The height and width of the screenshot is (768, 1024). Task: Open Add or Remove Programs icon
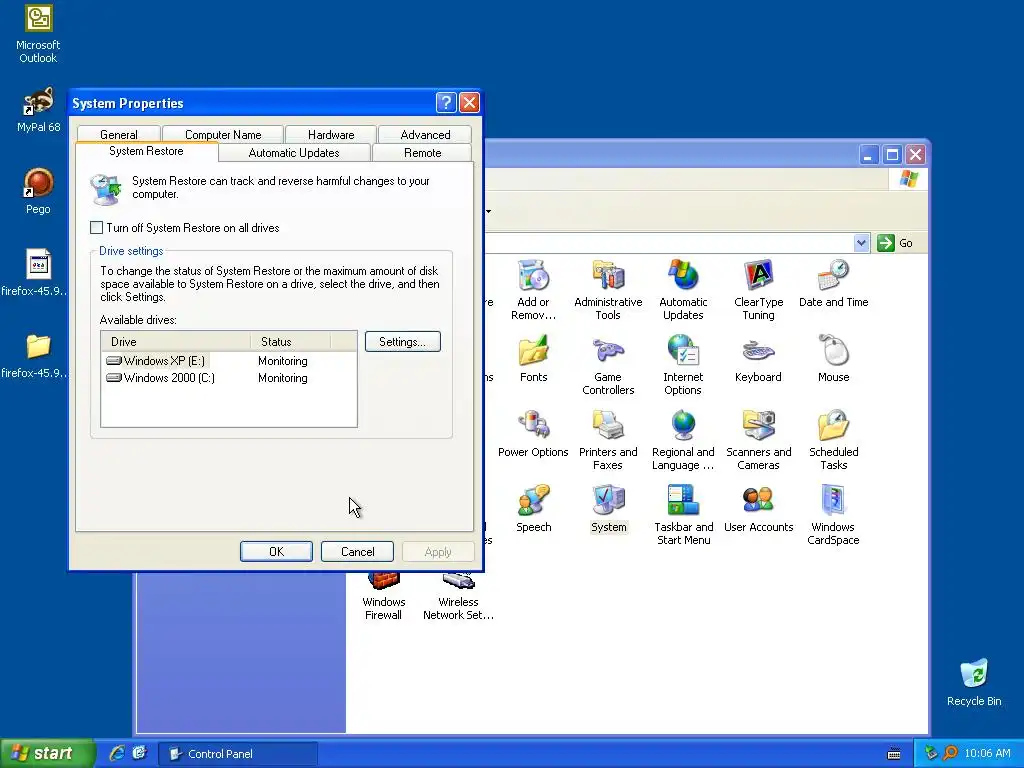[534, 289]
